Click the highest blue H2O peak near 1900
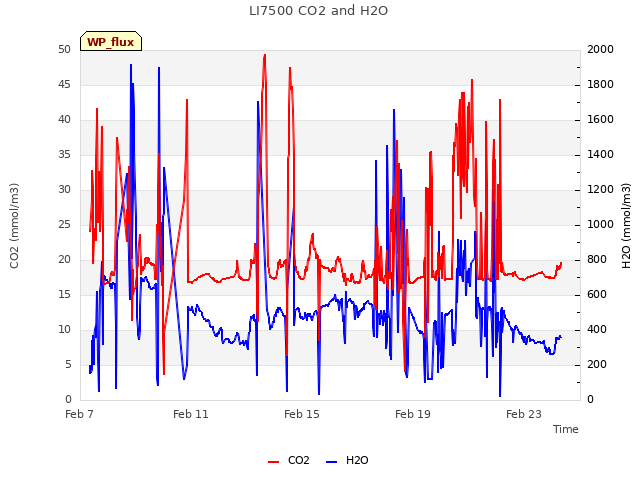 131,65
